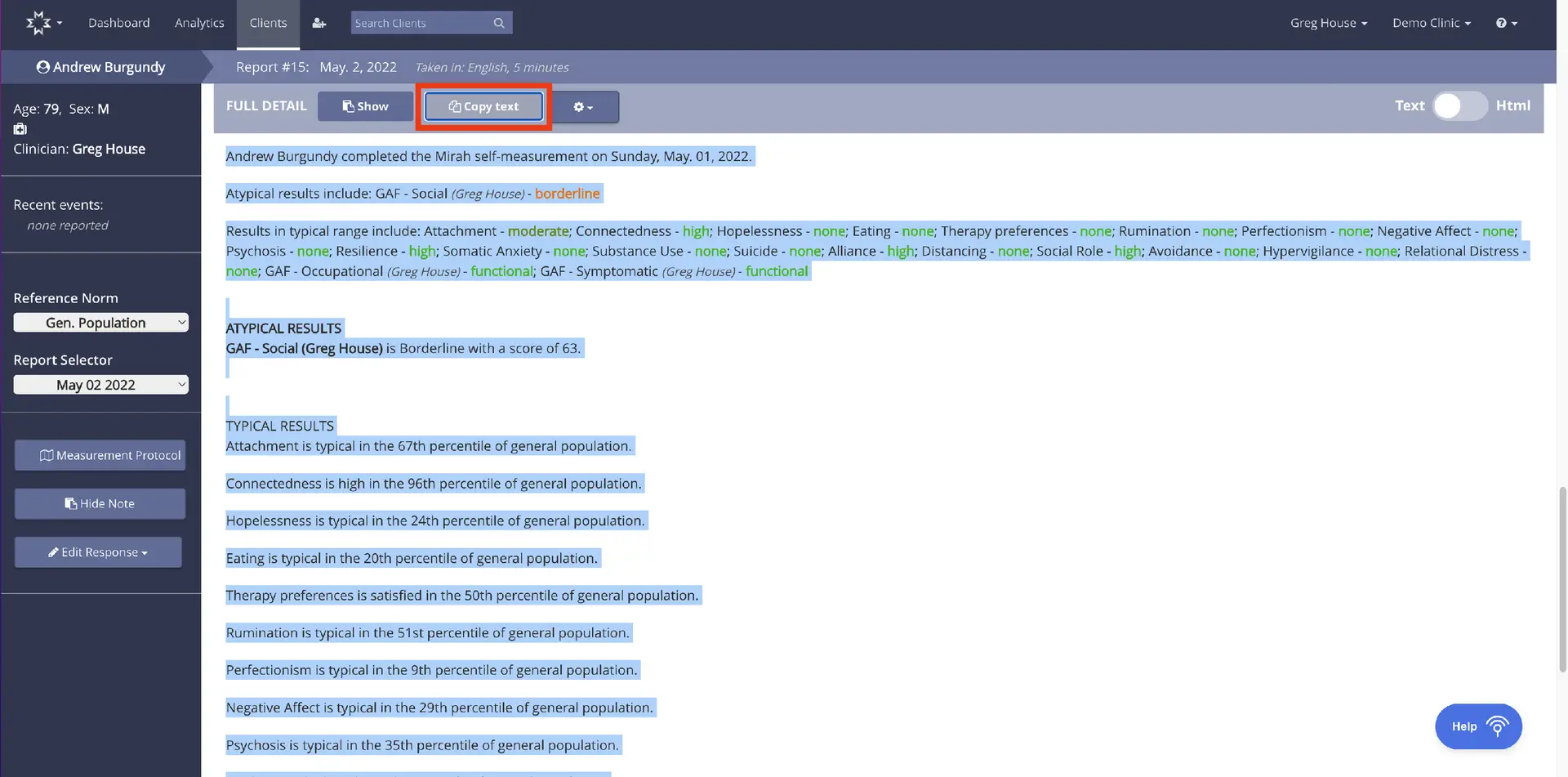Screen dimensions: 1568x777
Task: Go to the Dashboard menu item
Action: point(118,23)
